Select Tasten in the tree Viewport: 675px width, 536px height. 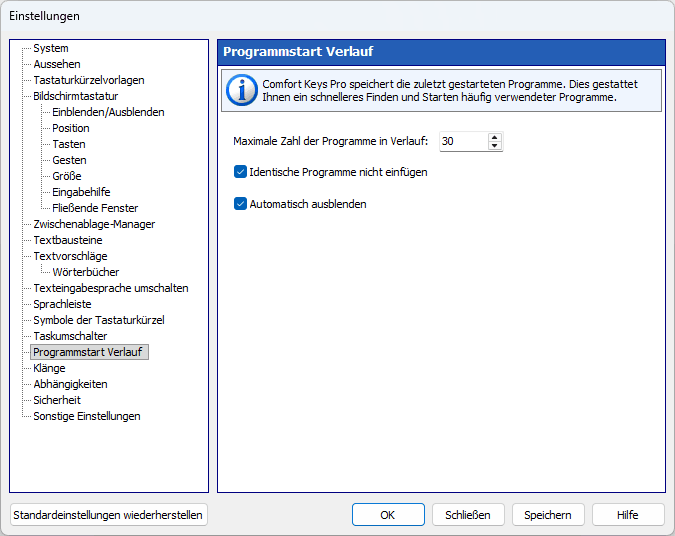click(69, 144)
